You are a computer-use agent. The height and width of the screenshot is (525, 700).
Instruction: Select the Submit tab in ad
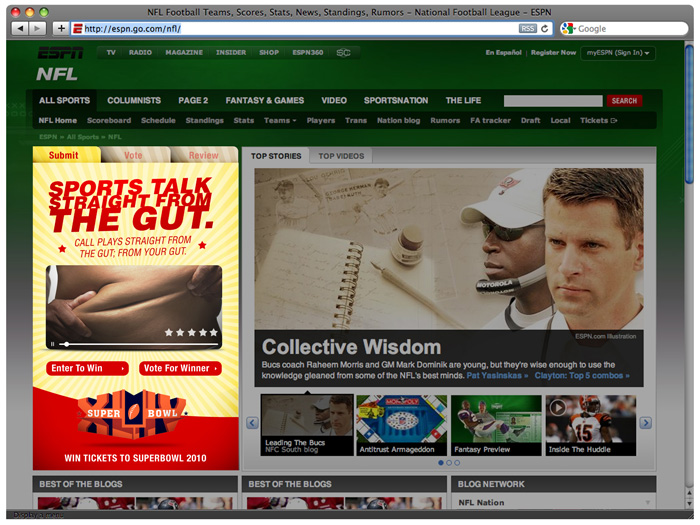66,155
